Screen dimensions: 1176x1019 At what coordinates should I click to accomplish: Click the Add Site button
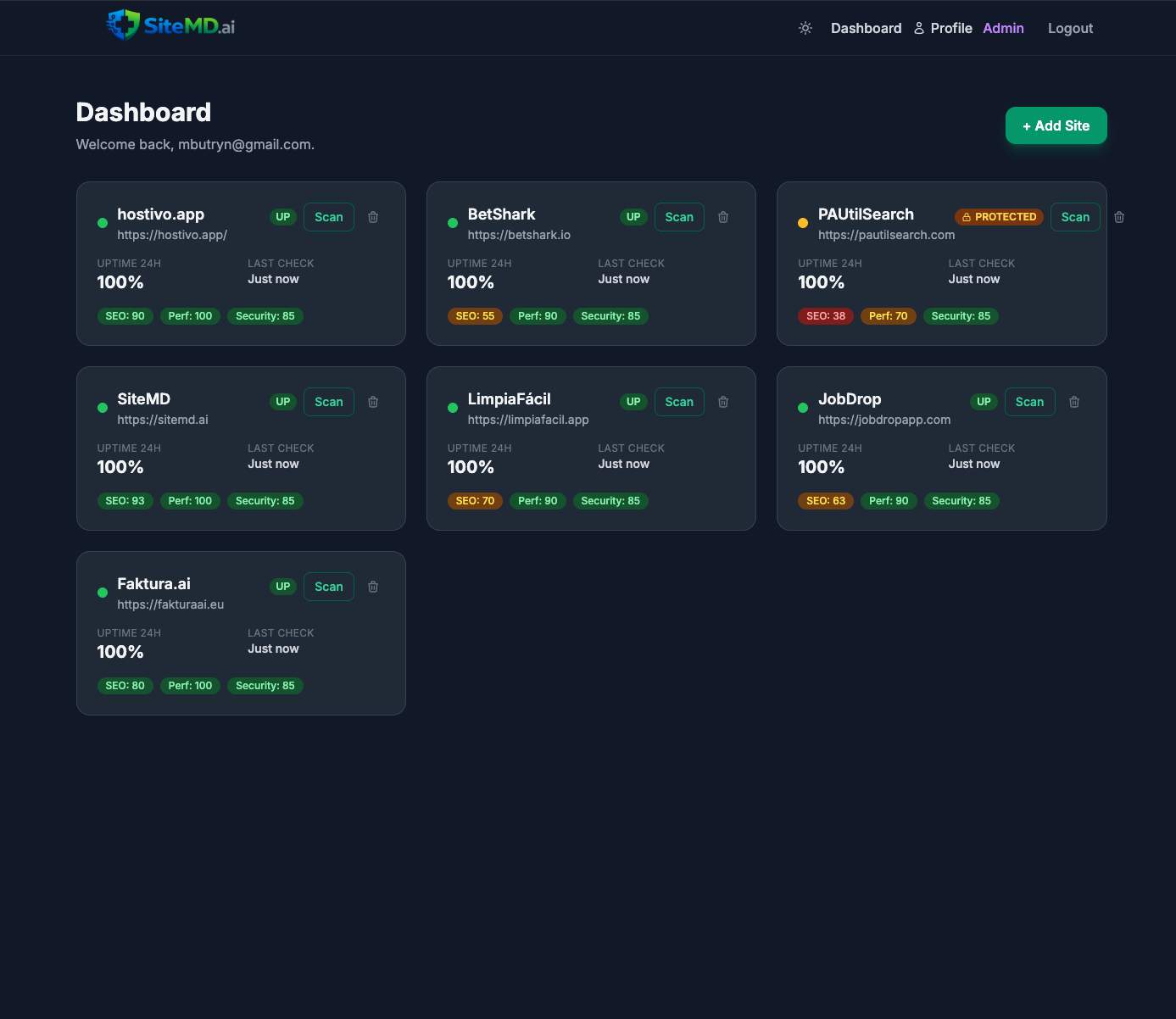coord(1056,125)
